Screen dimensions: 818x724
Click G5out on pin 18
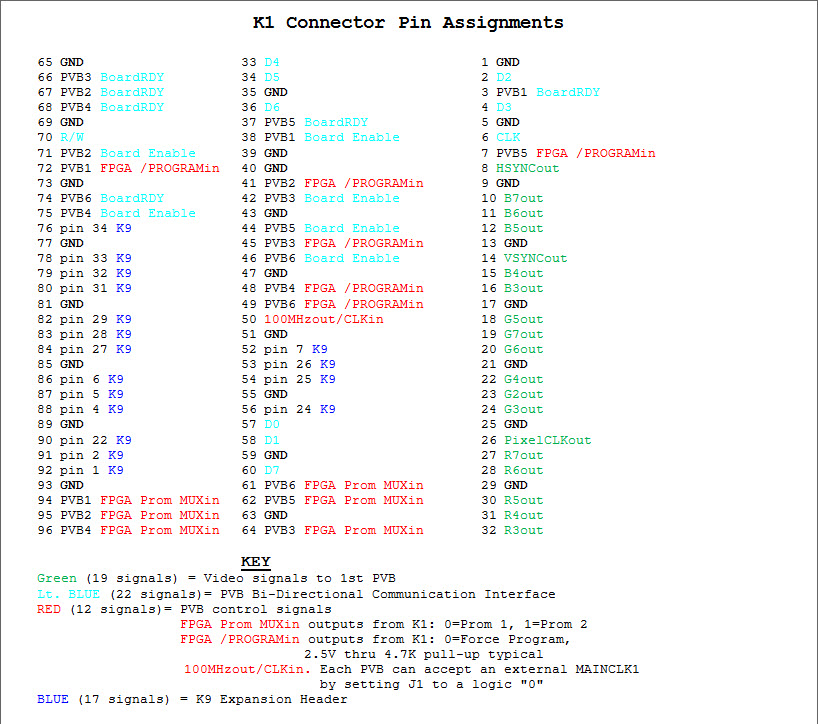523,319
